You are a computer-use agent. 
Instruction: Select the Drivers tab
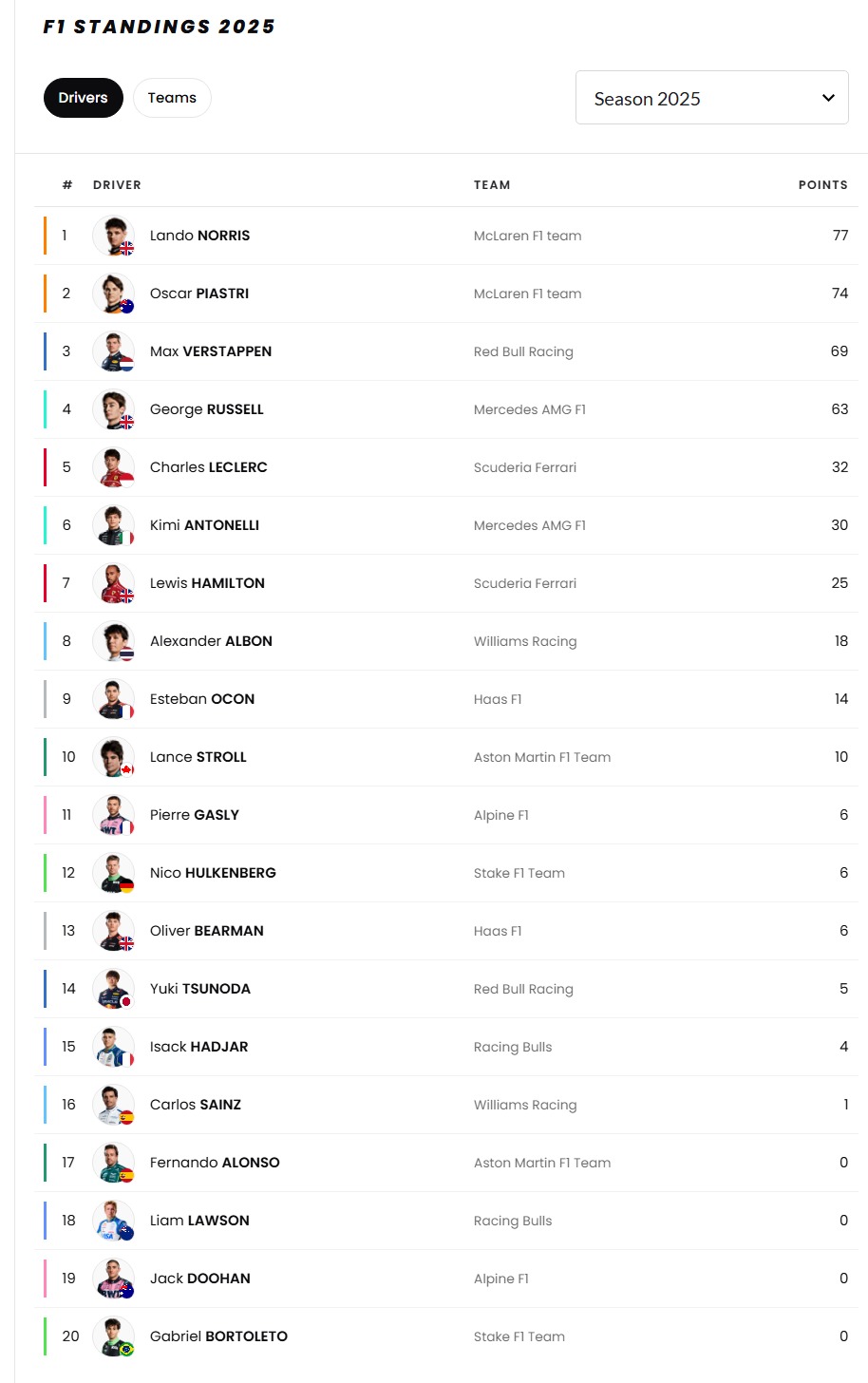pyautogui.click(x=84, y=98)
